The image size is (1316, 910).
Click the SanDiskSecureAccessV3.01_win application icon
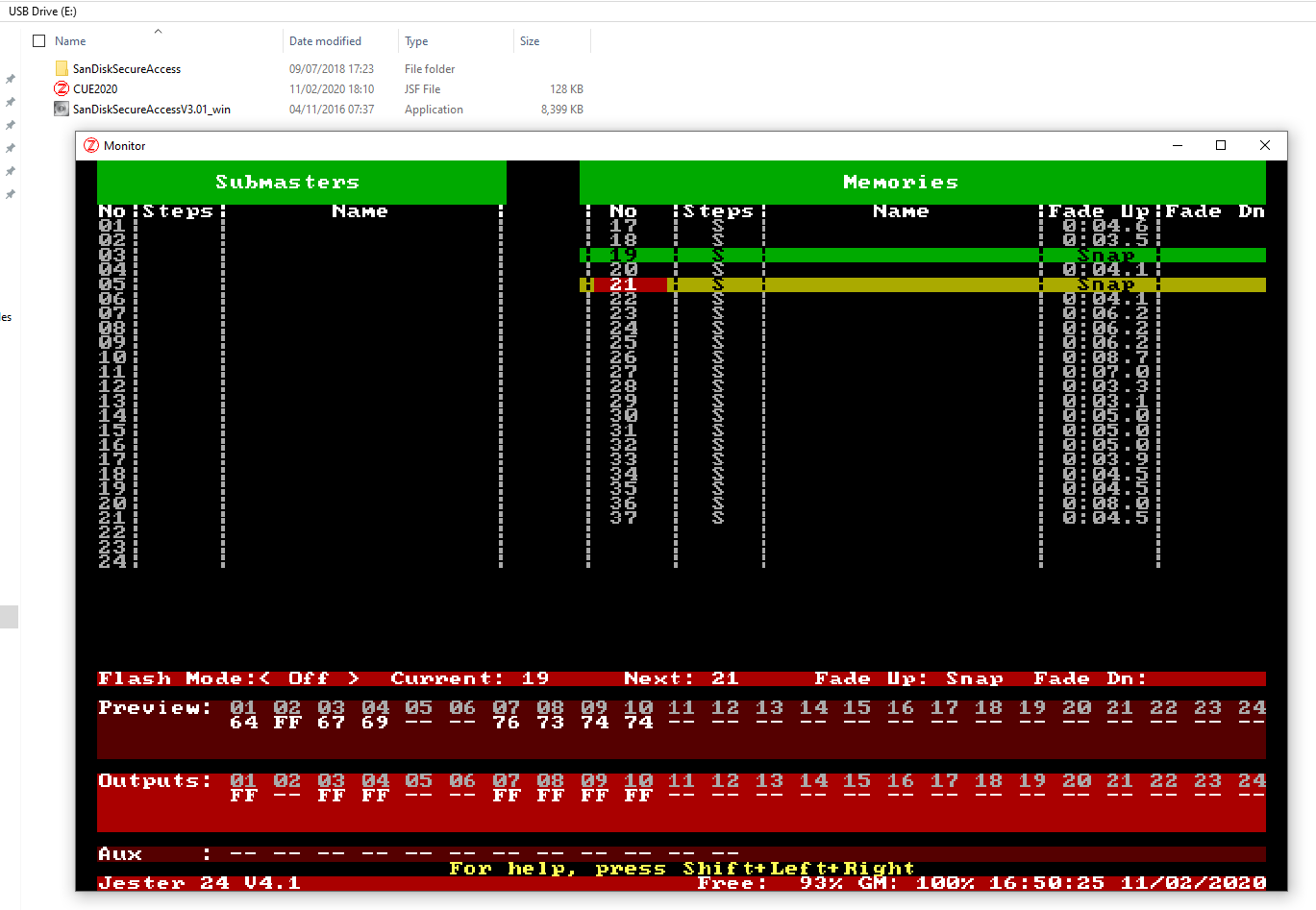62,110
